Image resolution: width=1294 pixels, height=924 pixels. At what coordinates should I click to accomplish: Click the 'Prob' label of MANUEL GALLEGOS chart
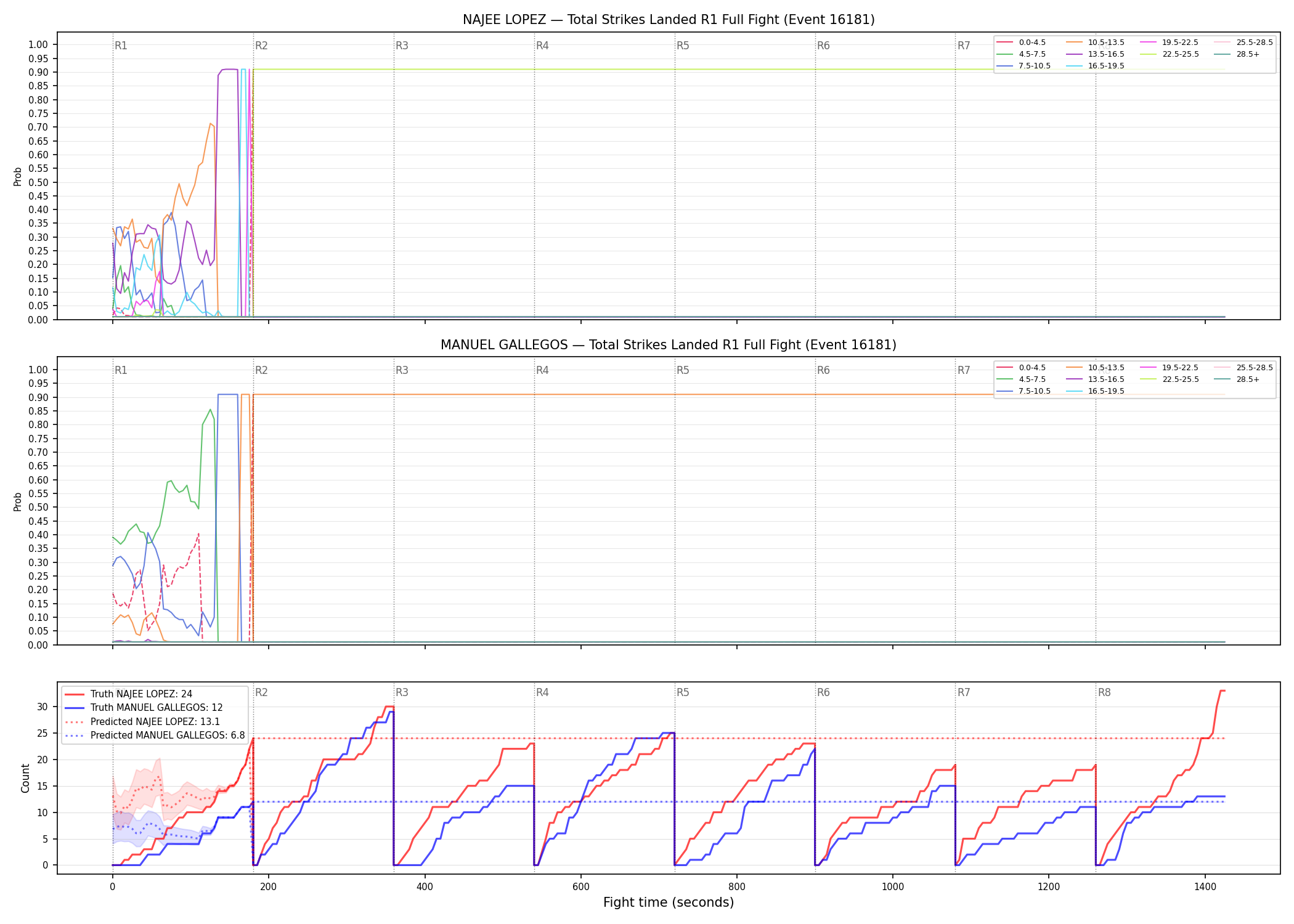point(18,501)
